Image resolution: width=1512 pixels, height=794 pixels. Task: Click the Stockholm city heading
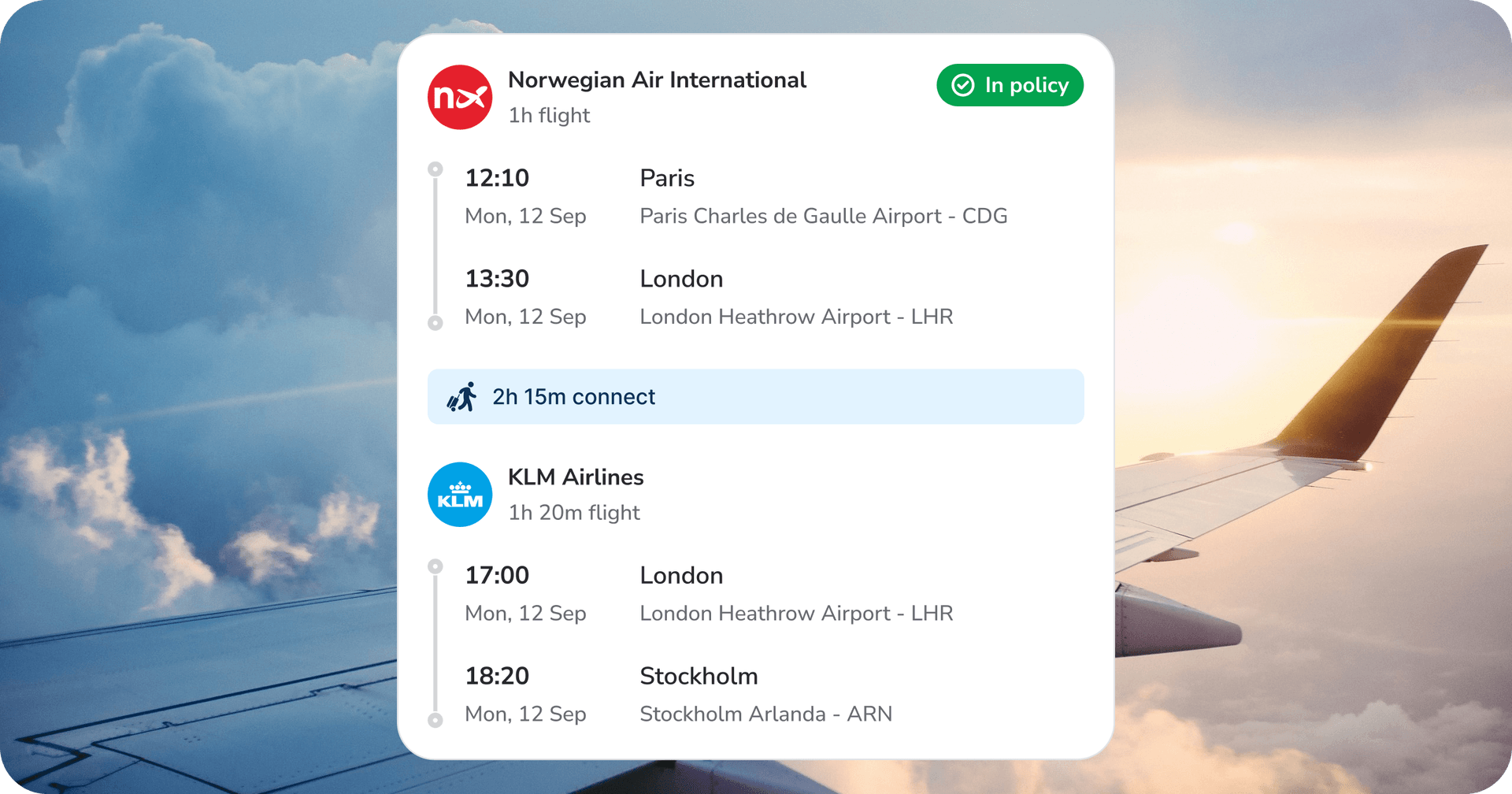click(x=699, y=676)
